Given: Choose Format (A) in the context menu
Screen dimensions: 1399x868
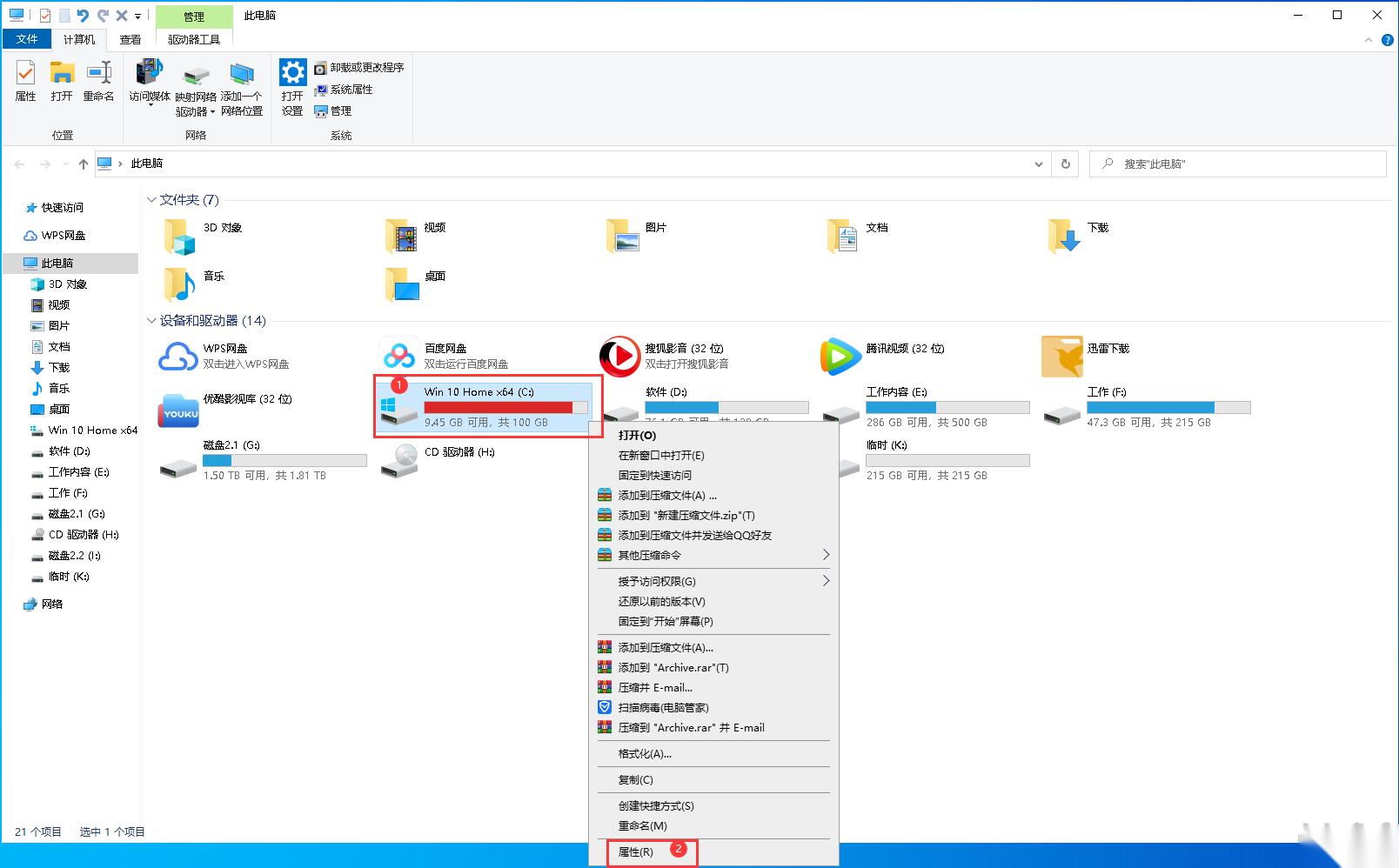Looking at the screenshot, I should point(645,753).
